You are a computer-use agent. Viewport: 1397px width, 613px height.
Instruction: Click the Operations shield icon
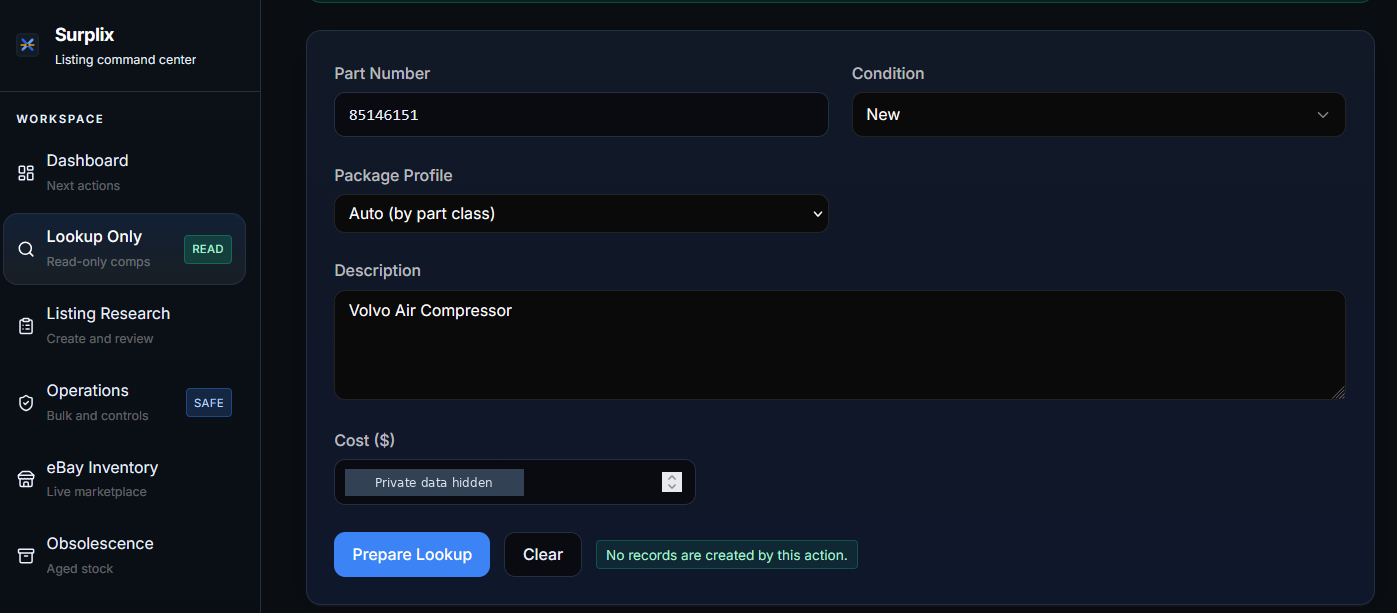point(26,403)
